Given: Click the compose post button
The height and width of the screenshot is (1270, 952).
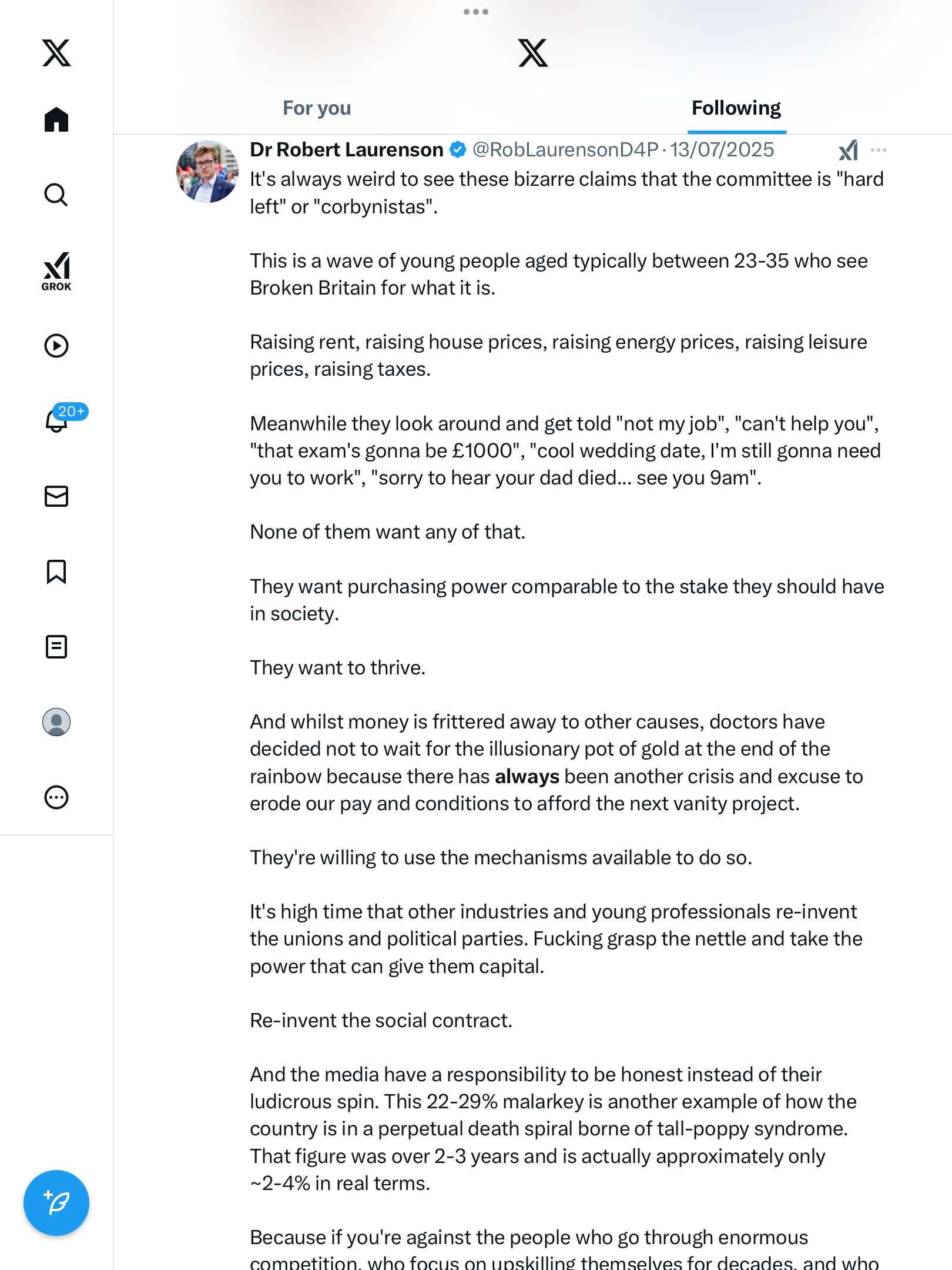Looking at the screenshot, I should click(56, 1203).
